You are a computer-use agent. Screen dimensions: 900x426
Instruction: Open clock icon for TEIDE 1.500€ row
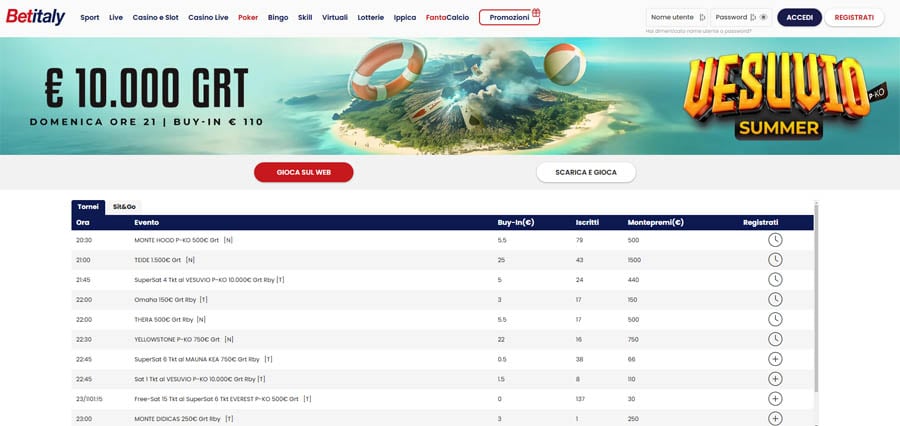(775, 260)
